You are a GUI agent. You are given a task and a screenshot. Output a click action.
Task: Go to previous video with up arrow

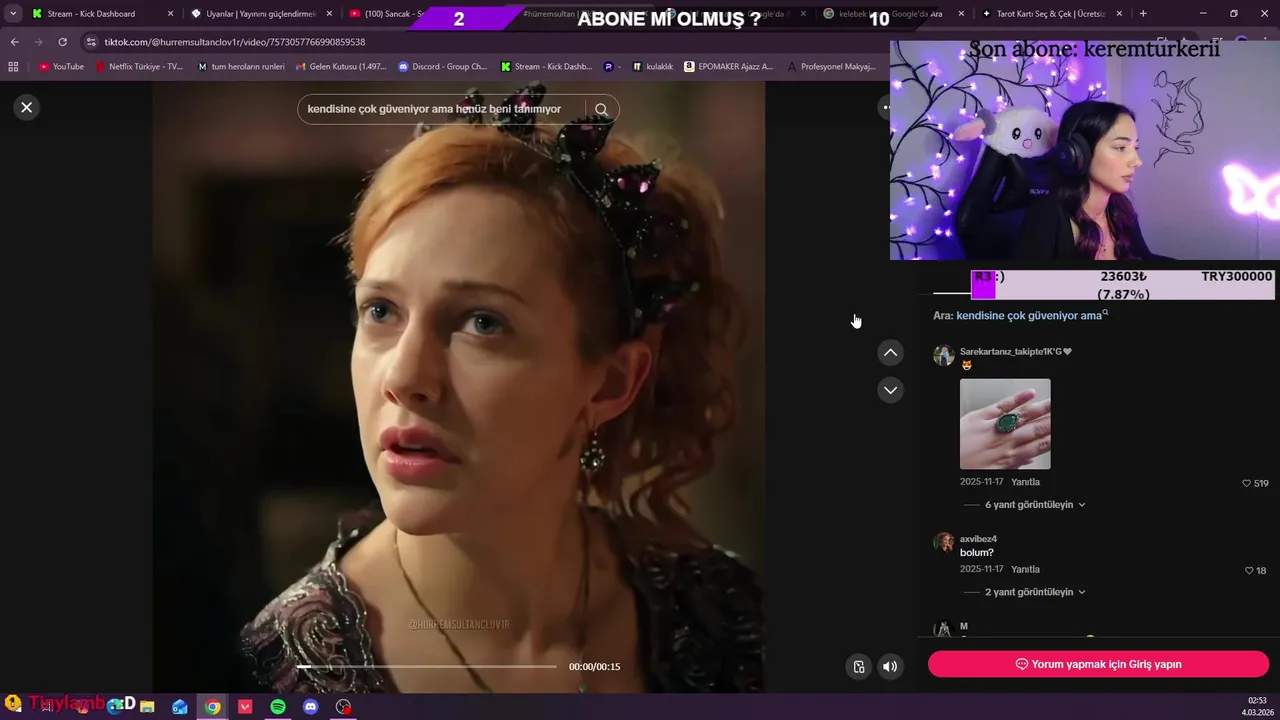pyautogui.click(x=890, y=353)
